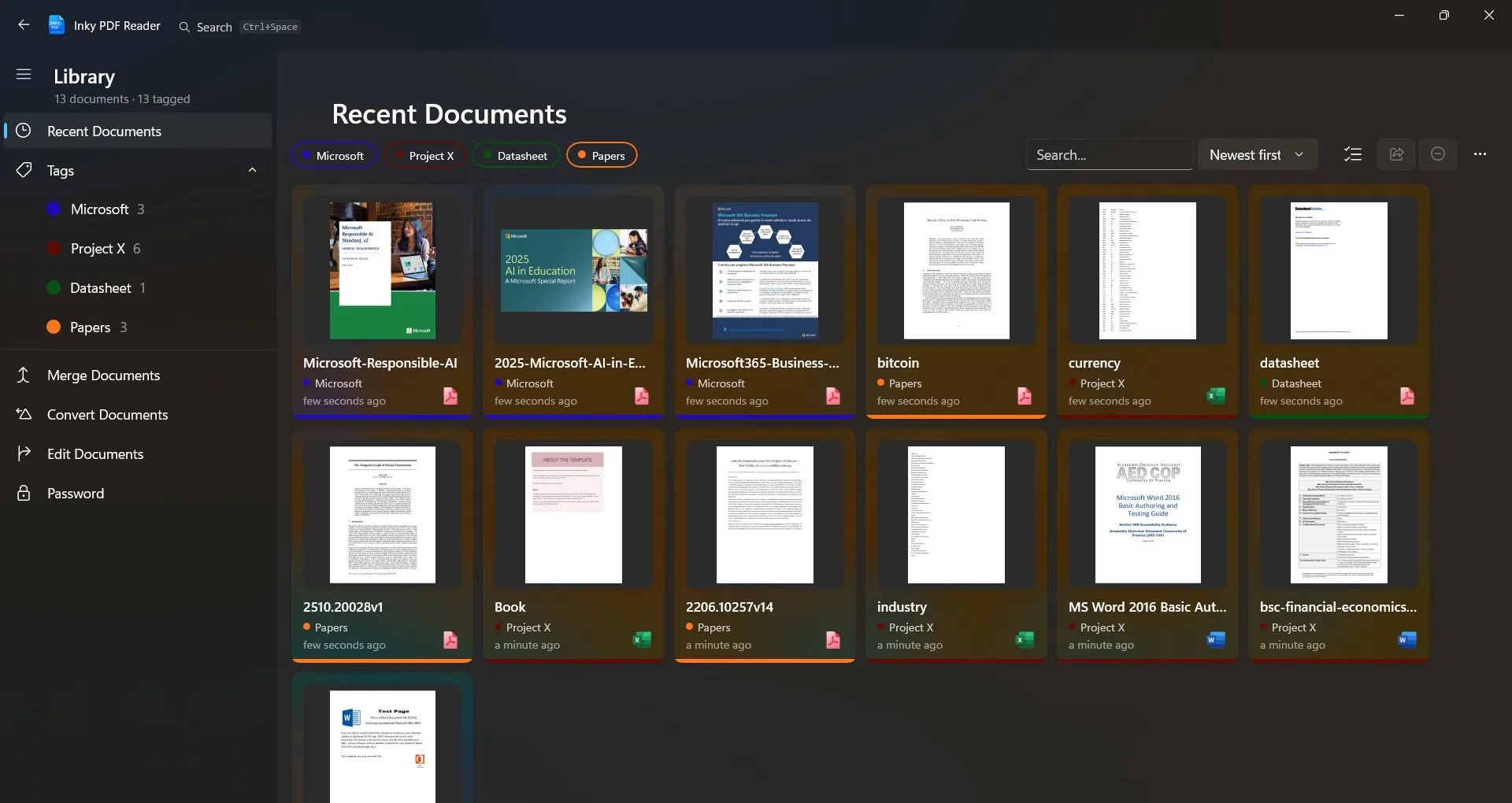Viewport: 1512px width, 803px height.
Task: Click the share icon in the toolbar
Action: pos(1396,154)
